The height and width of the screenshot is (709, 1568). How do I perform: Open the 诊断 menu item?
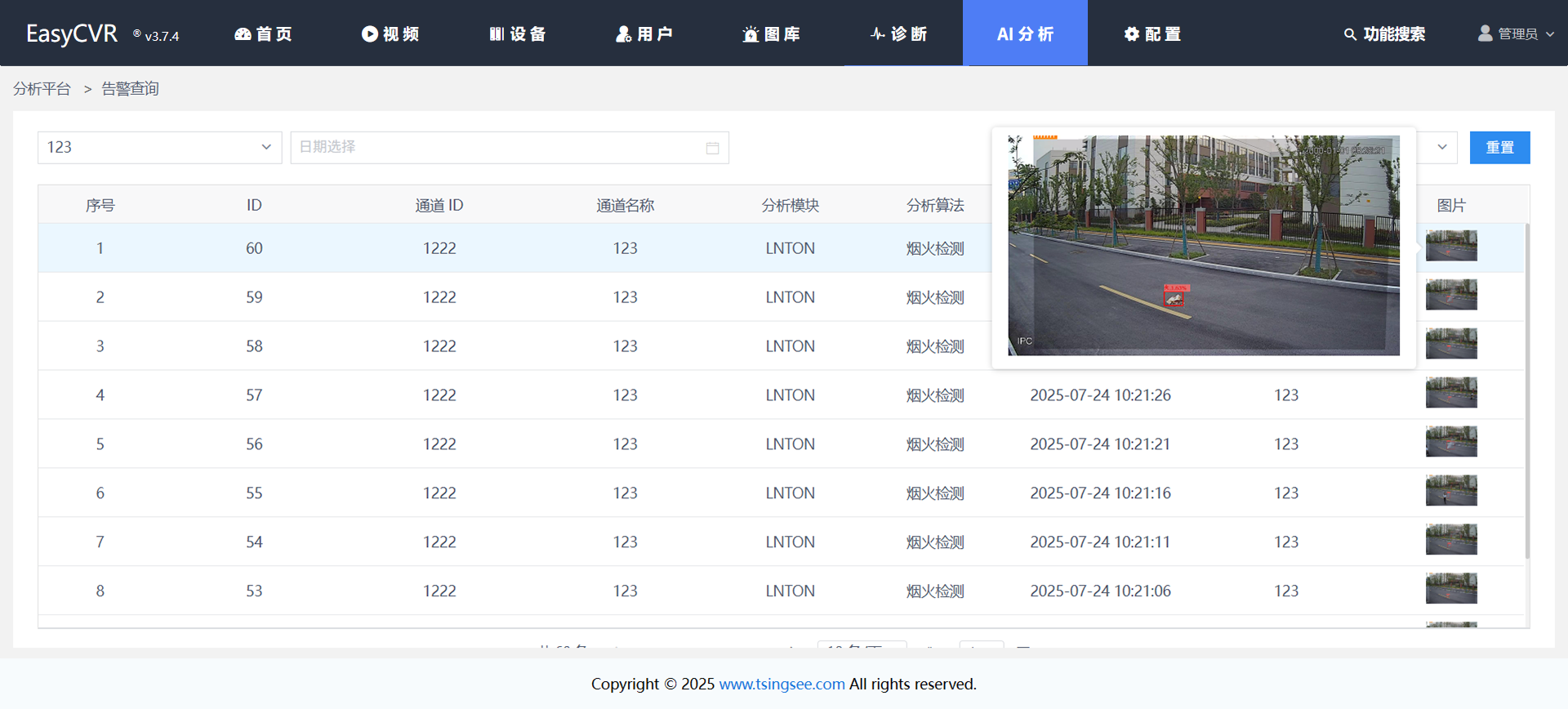tap(907, 33)
